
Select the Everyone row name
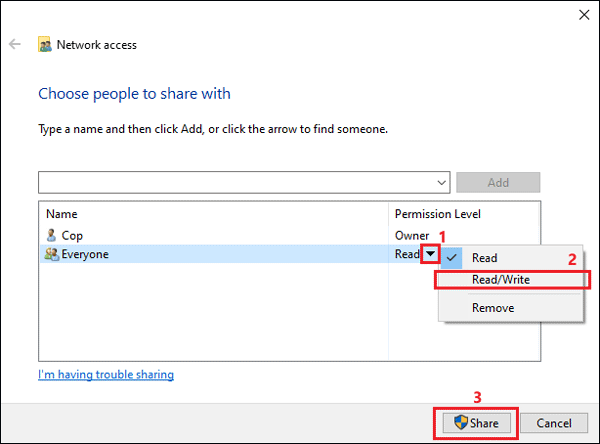point(85,254)
